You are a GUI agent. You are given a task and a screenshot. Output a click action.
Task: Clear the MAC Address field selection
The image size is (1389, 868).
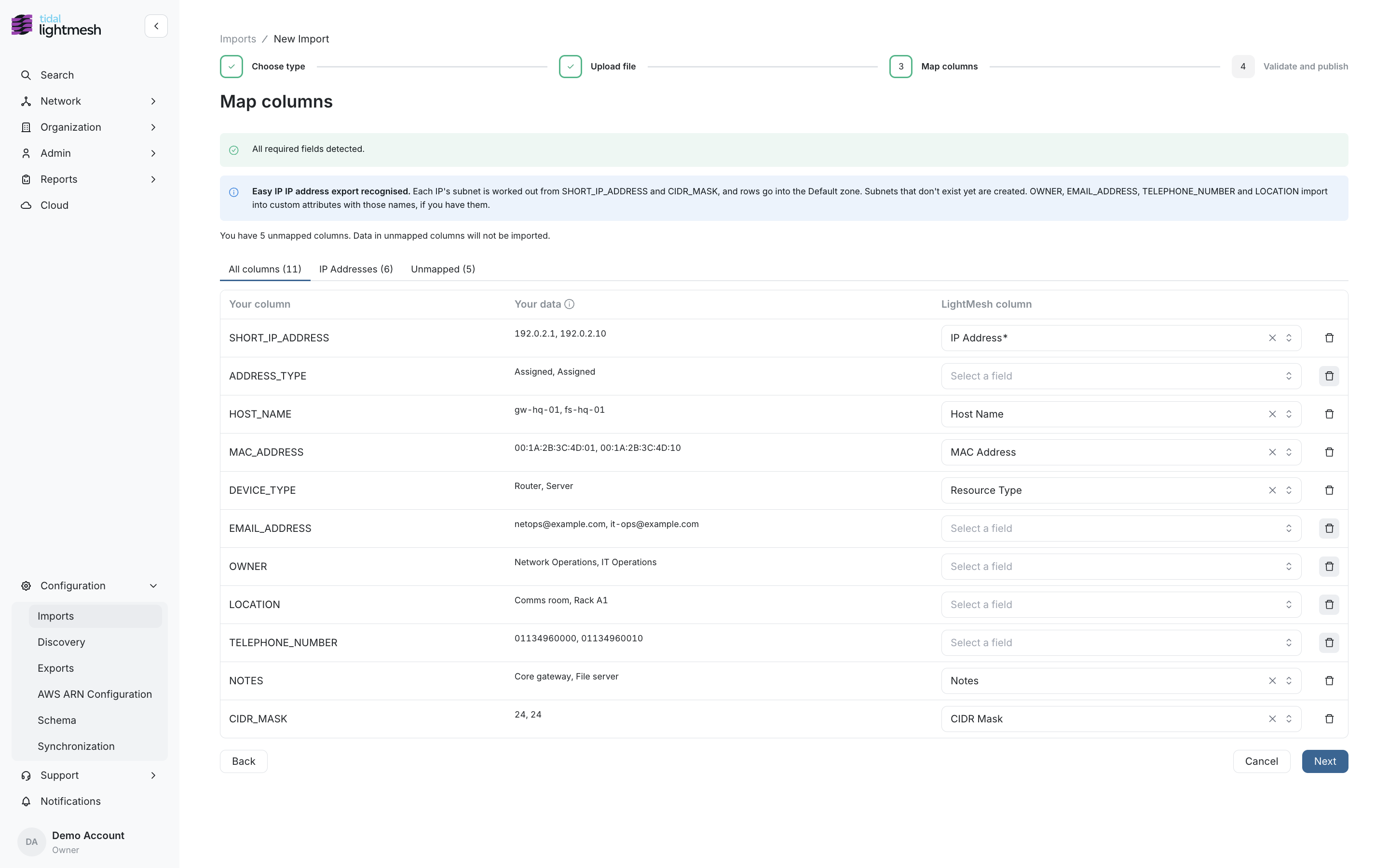tap(1272, 452)
